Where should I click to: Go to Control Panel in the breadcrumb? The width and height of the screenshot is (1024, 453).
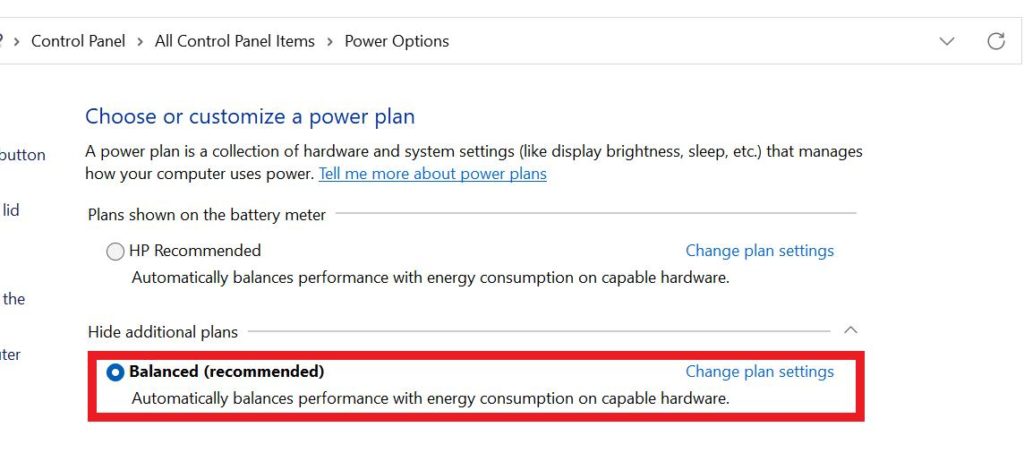click(78, 41)
